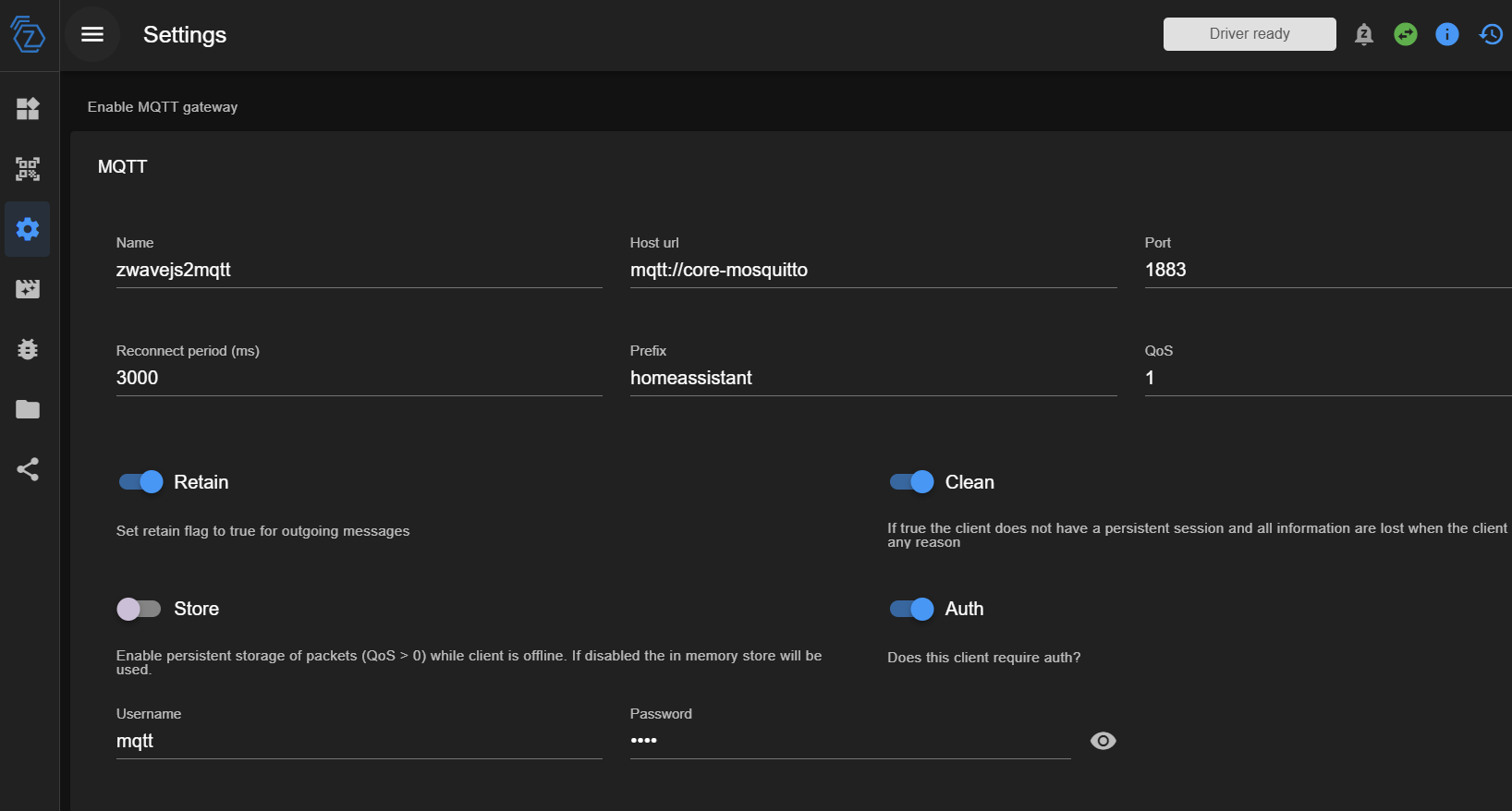1512x811 pixels.
Task: Select the Settings gear in sidebar
Action: 28,229
